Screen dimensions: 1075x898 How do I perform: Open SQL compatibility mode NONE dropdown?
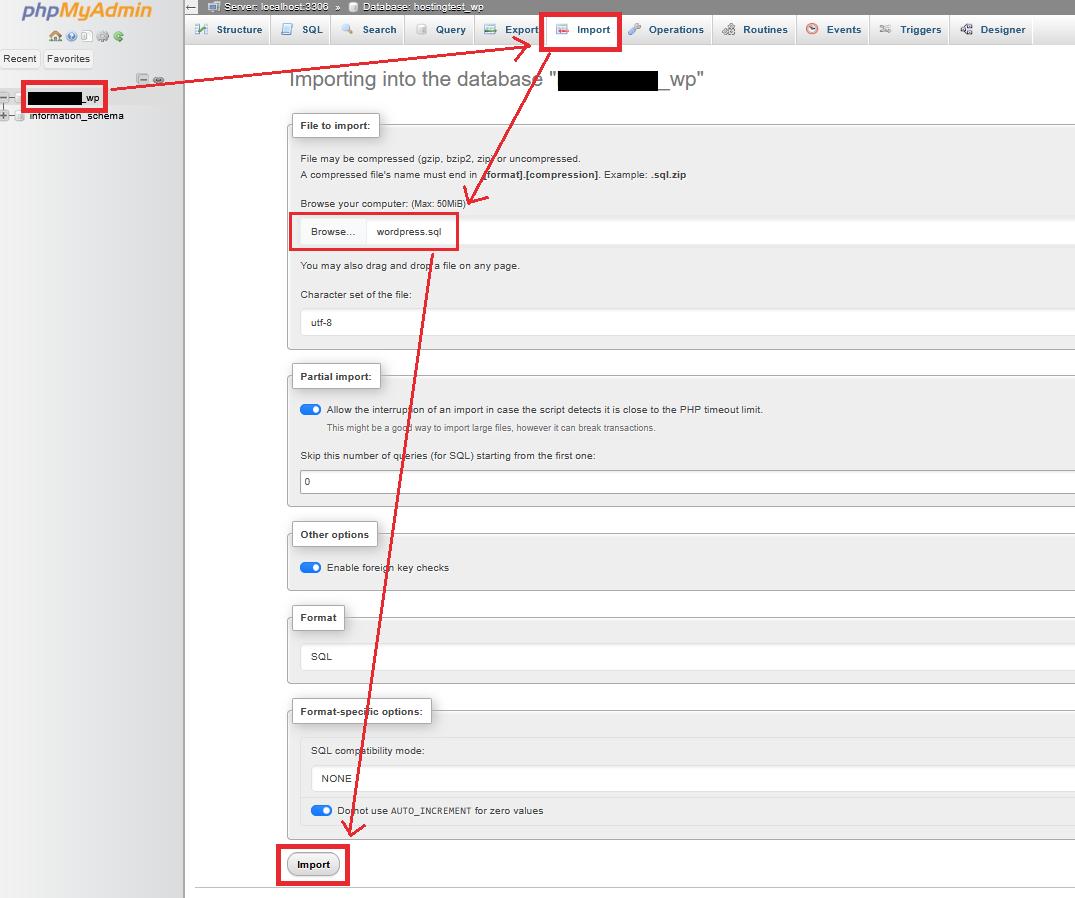point(691,778)
